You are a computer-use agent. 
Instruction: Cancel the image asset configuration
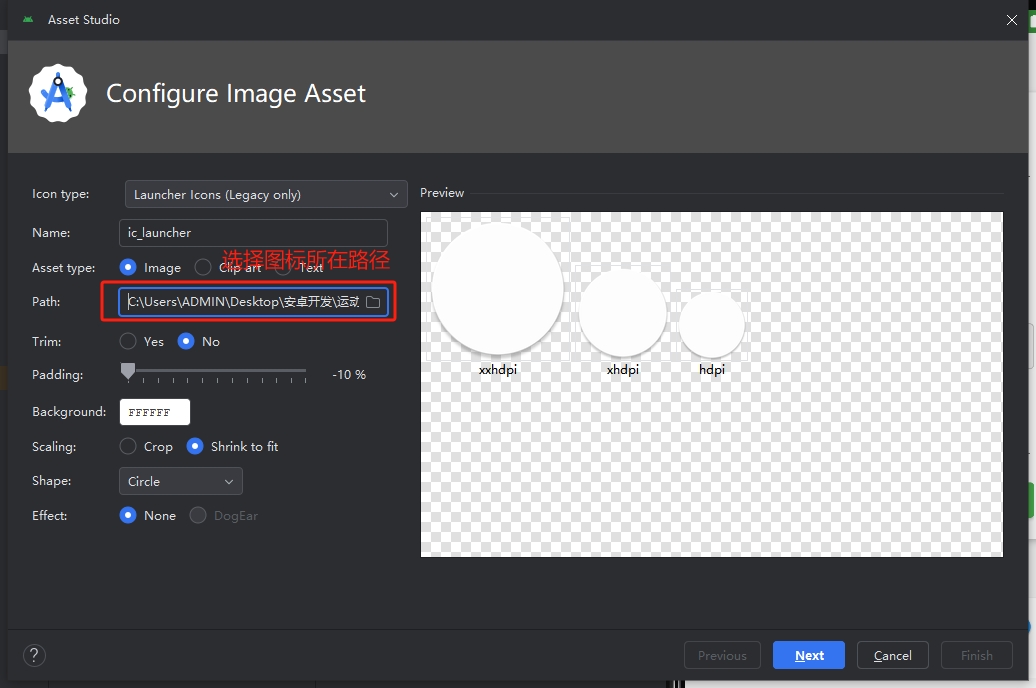point(892,655)
